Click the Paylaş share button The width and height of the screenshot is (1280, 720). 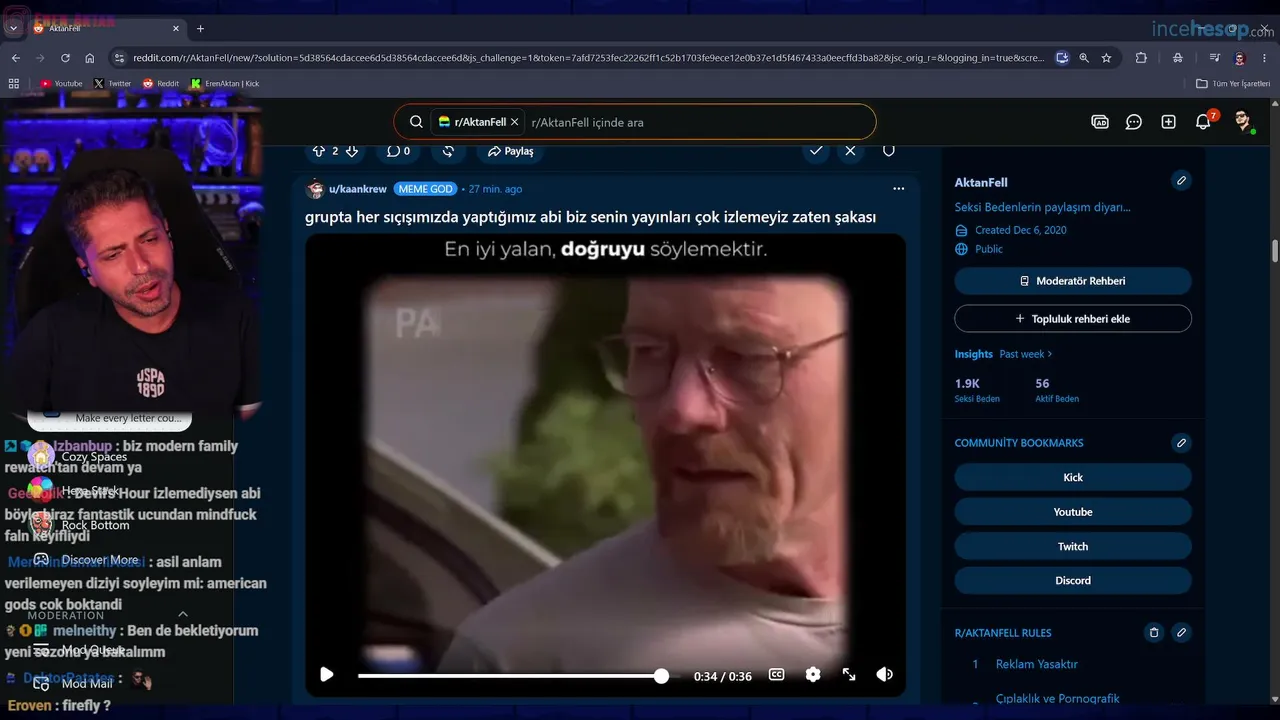point(511,151)
